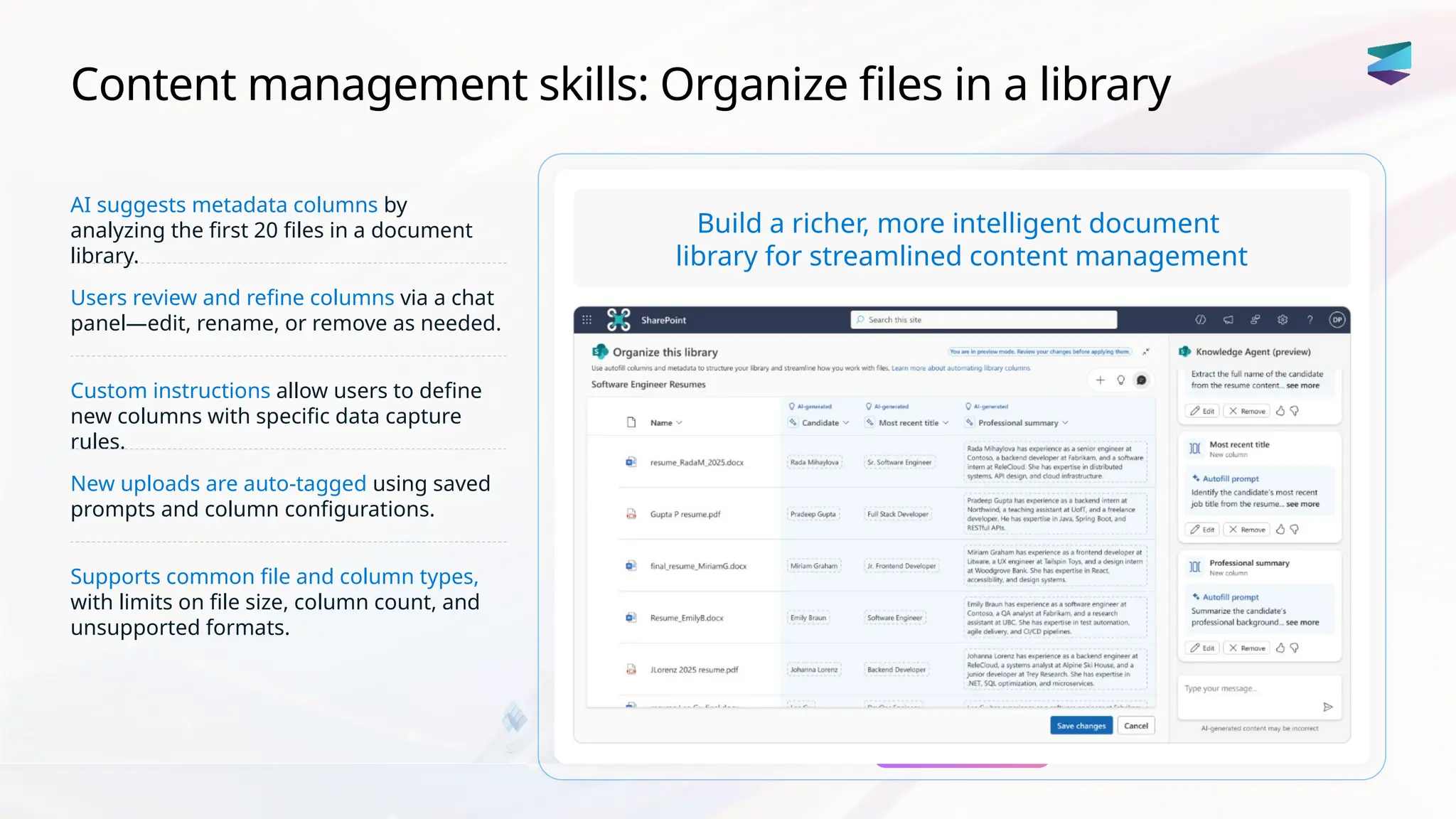Click Save changes button
The image size is (1456, 819).
(1081, 725)
